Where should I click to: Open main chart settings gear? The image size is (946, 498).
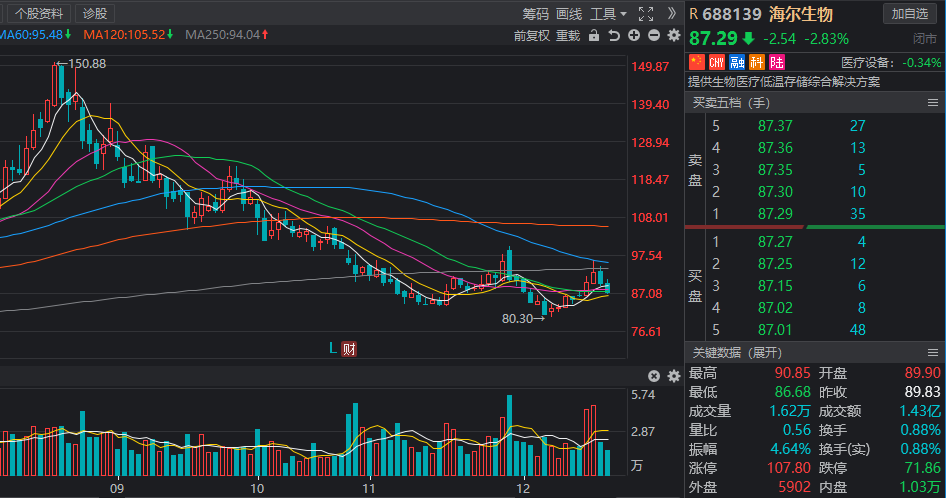(x=674, y=36)
